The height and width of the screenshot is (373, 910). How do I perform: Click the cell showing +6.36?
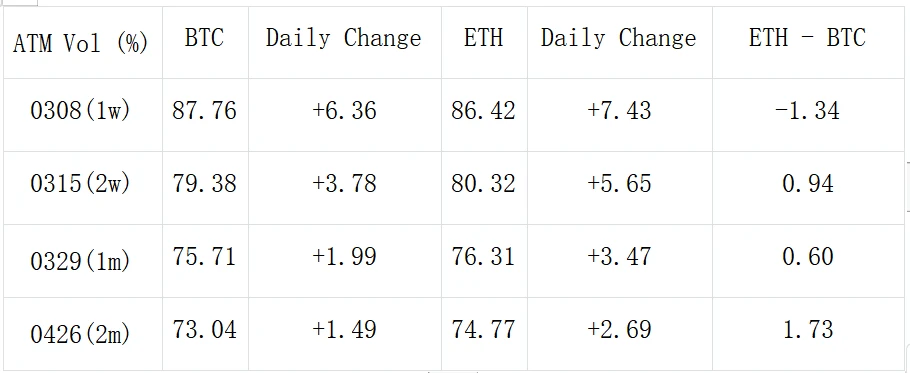click(345, 115)
